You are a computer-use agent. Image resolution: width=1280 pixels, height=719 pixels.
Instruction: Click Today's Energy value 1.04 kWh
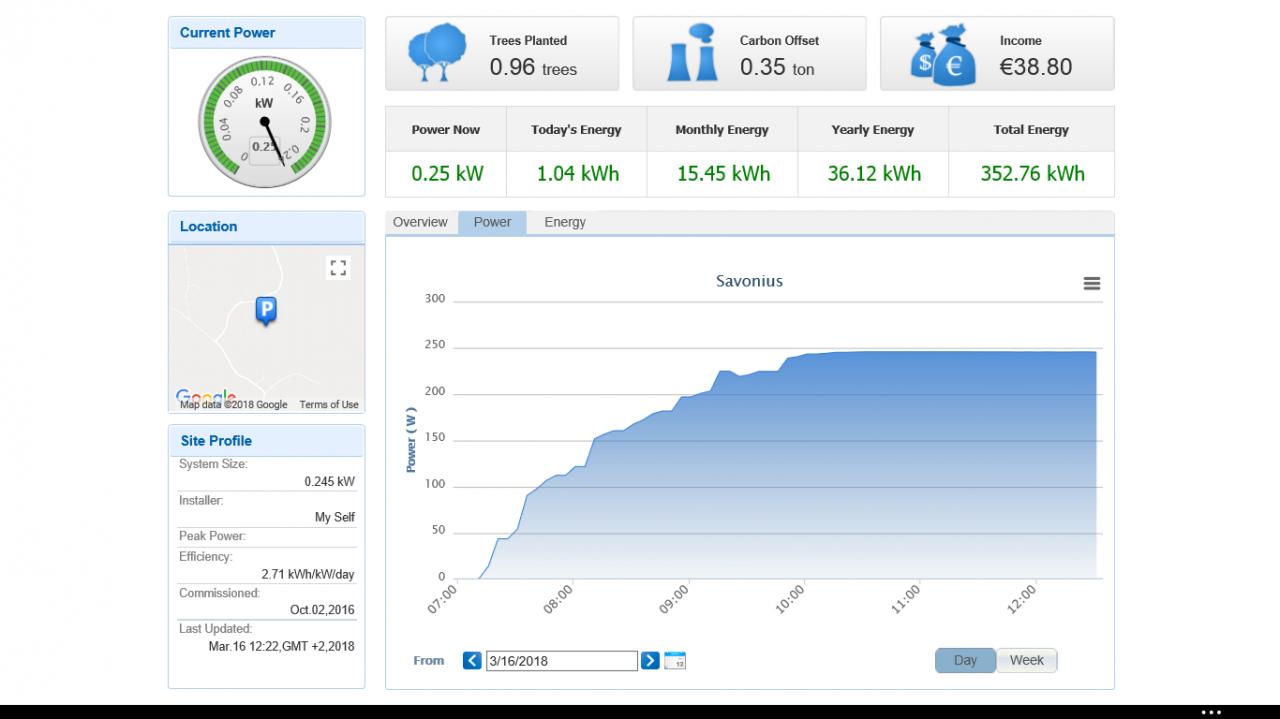[578, 173]
